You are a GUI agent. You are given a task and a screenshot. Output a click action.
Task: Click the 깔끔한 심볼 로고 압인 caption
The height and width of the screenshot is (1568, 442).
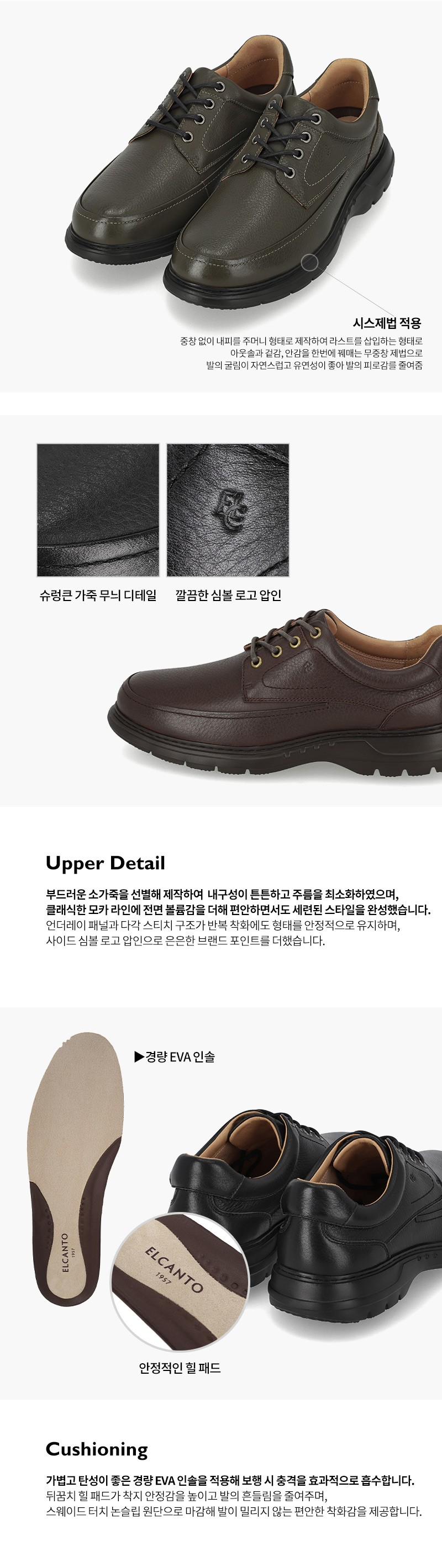228,596
